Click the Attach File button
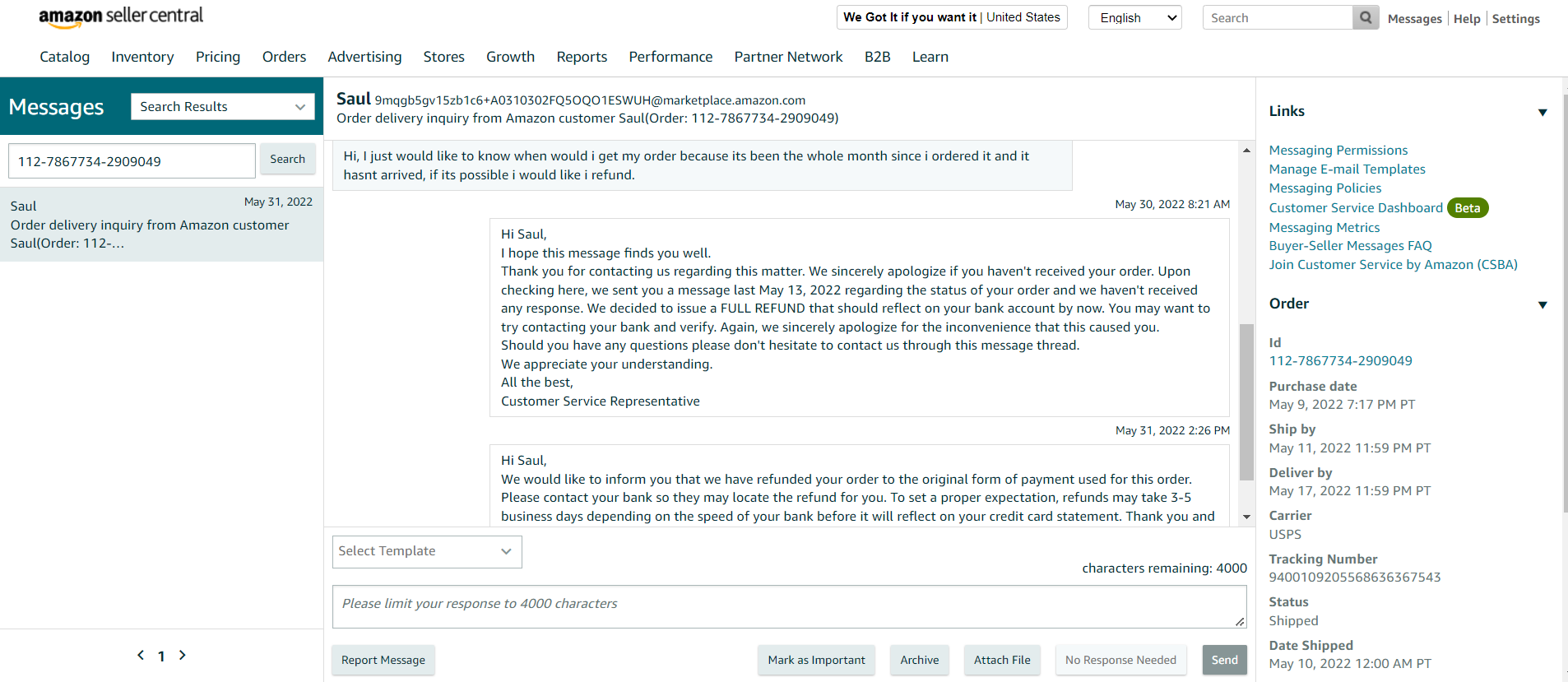1568x682 pixels. (x=1002, y=660)
